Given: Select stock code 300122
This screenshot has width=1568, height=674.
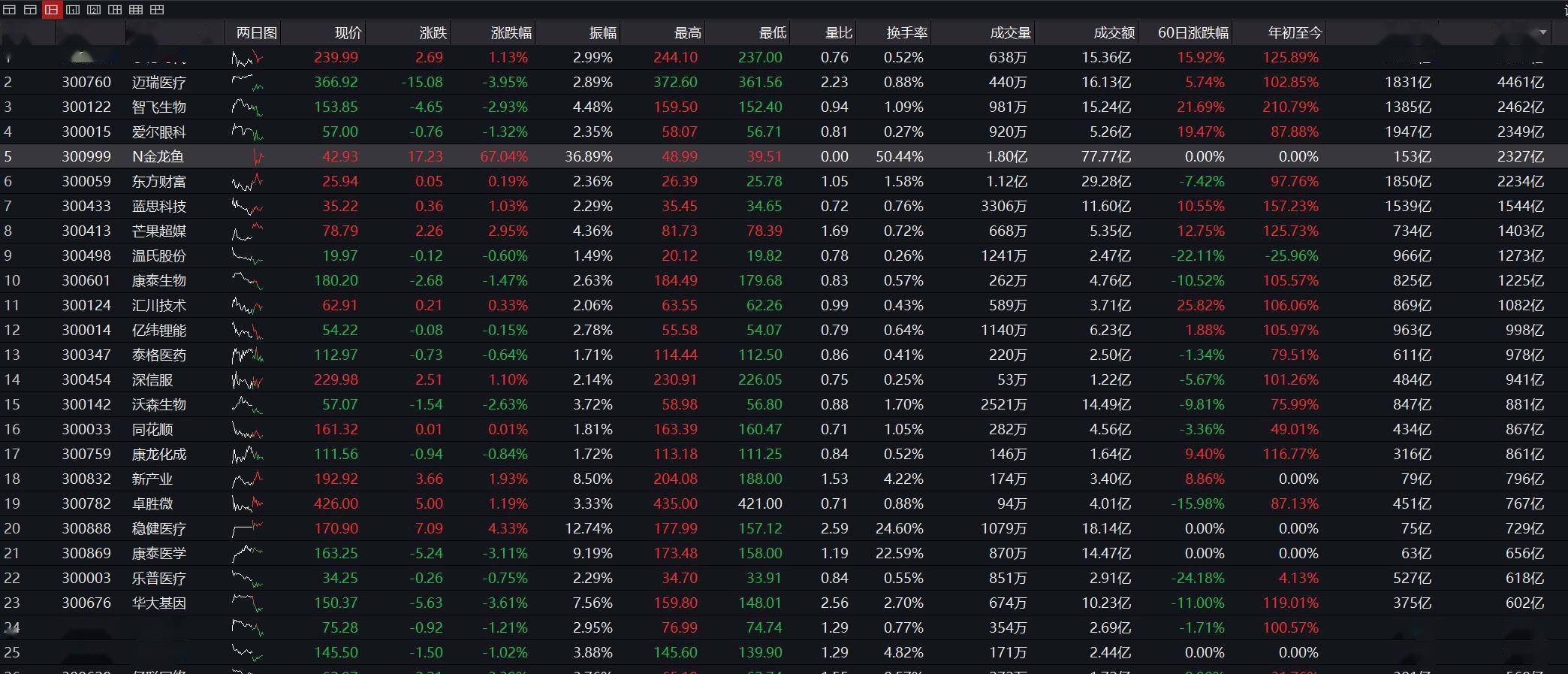Looking at the screenshot, I should click(x=86, y=107).
